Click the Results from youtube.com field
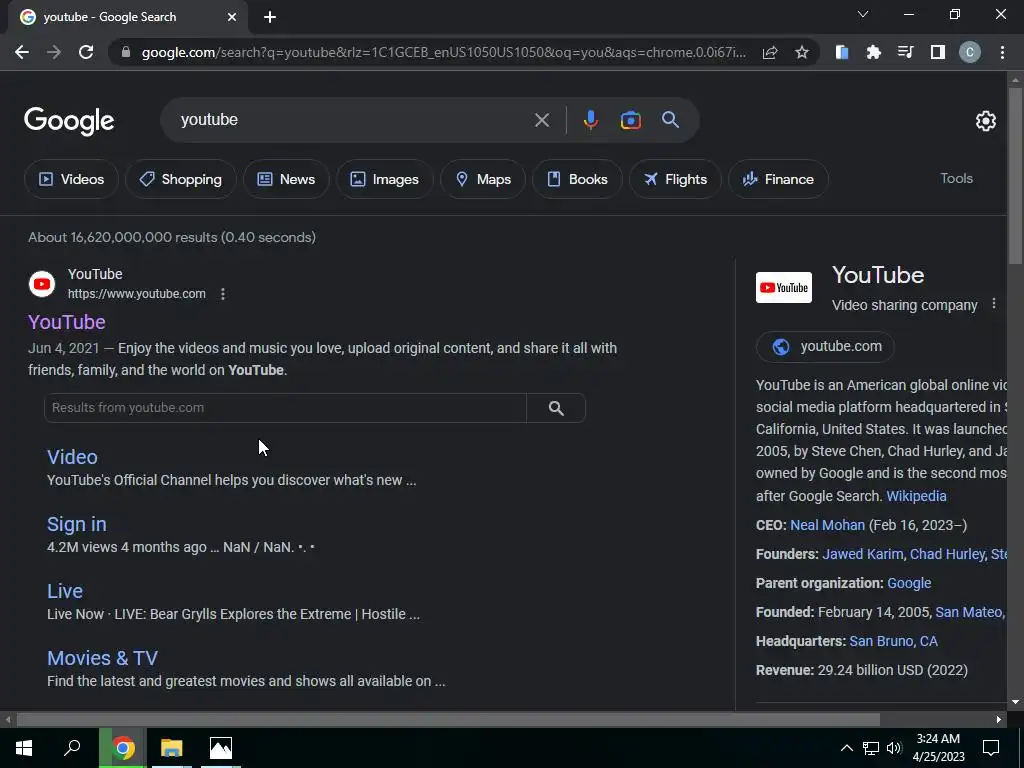The height and width of the screenshot is (768, 1024). click(285, 408)
